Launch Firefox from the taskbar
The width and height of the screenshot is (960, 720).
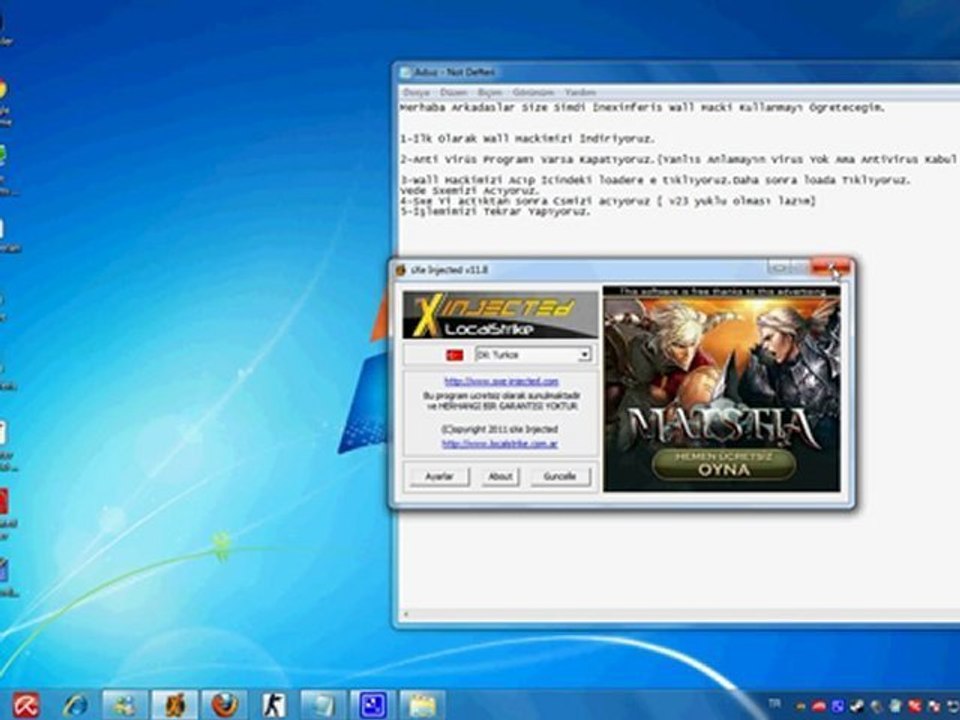(224, 705)
